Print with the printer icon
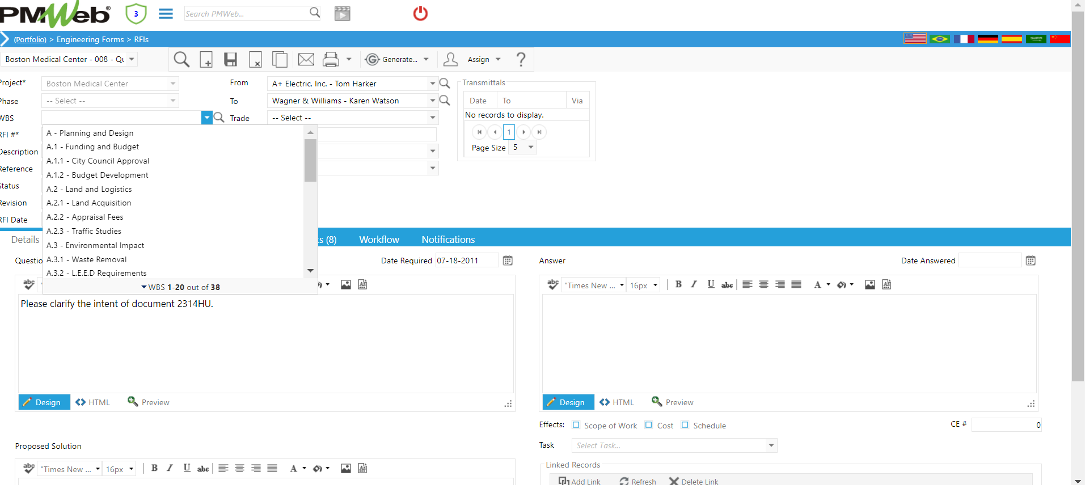 pos(331,60)
